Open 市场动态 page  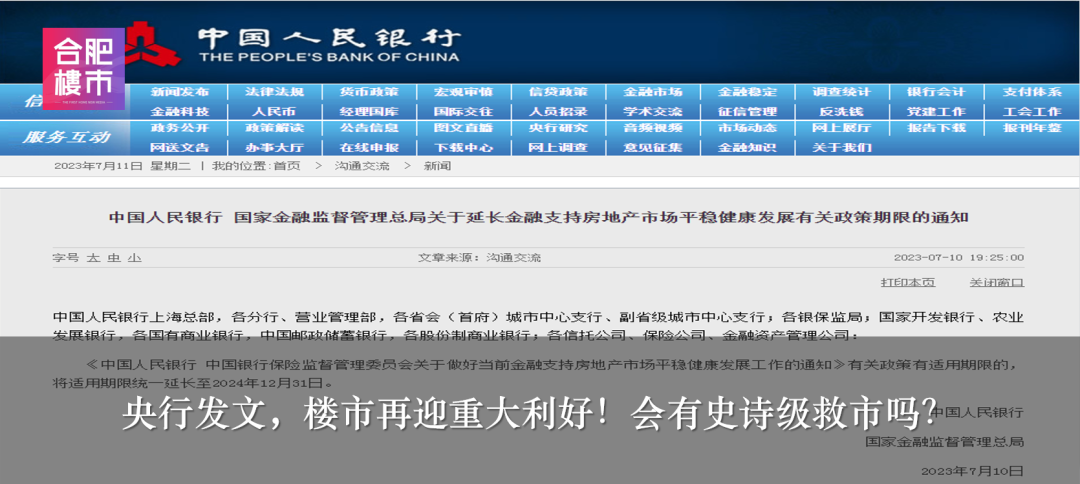pyautogui.click(x=747, y=128)
